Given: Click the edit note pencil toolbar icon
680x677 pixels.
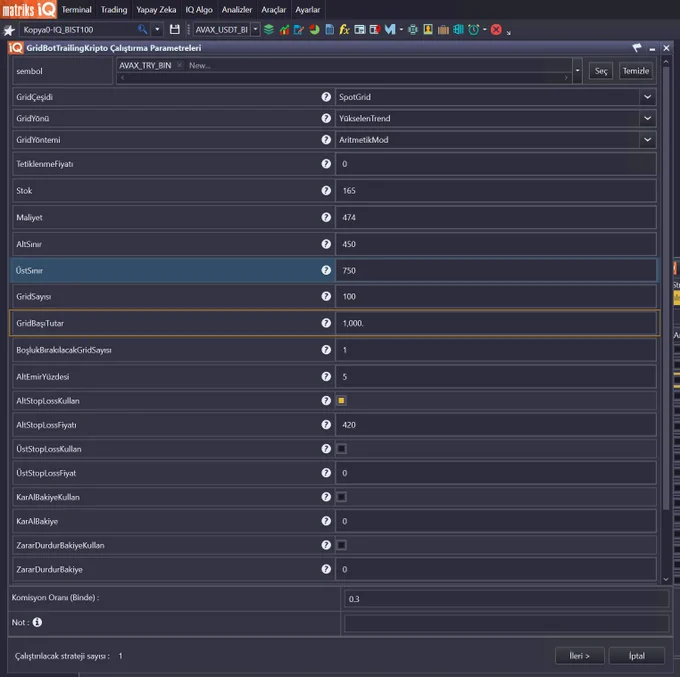Looking at the screenshot, I should coord(299,29).
